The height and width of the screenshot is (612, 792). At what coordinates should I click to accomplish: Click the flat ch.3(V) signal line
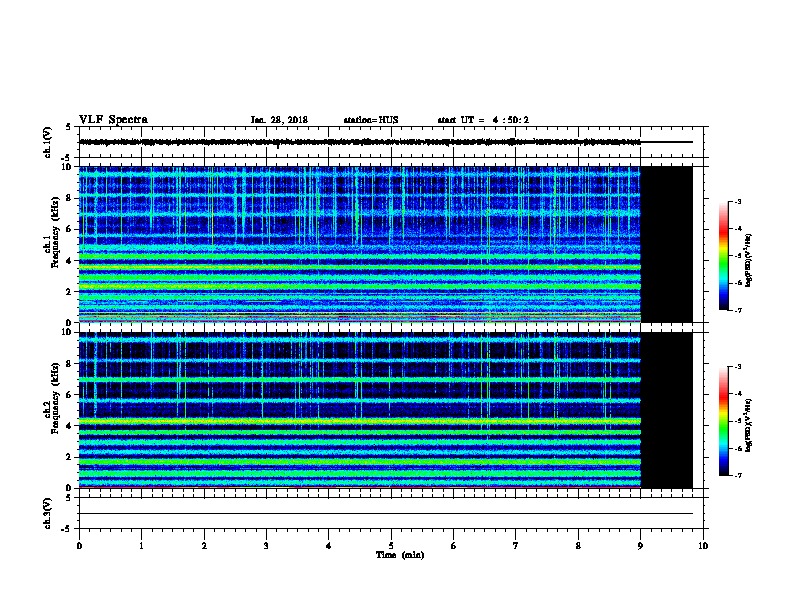coord(386,514)
